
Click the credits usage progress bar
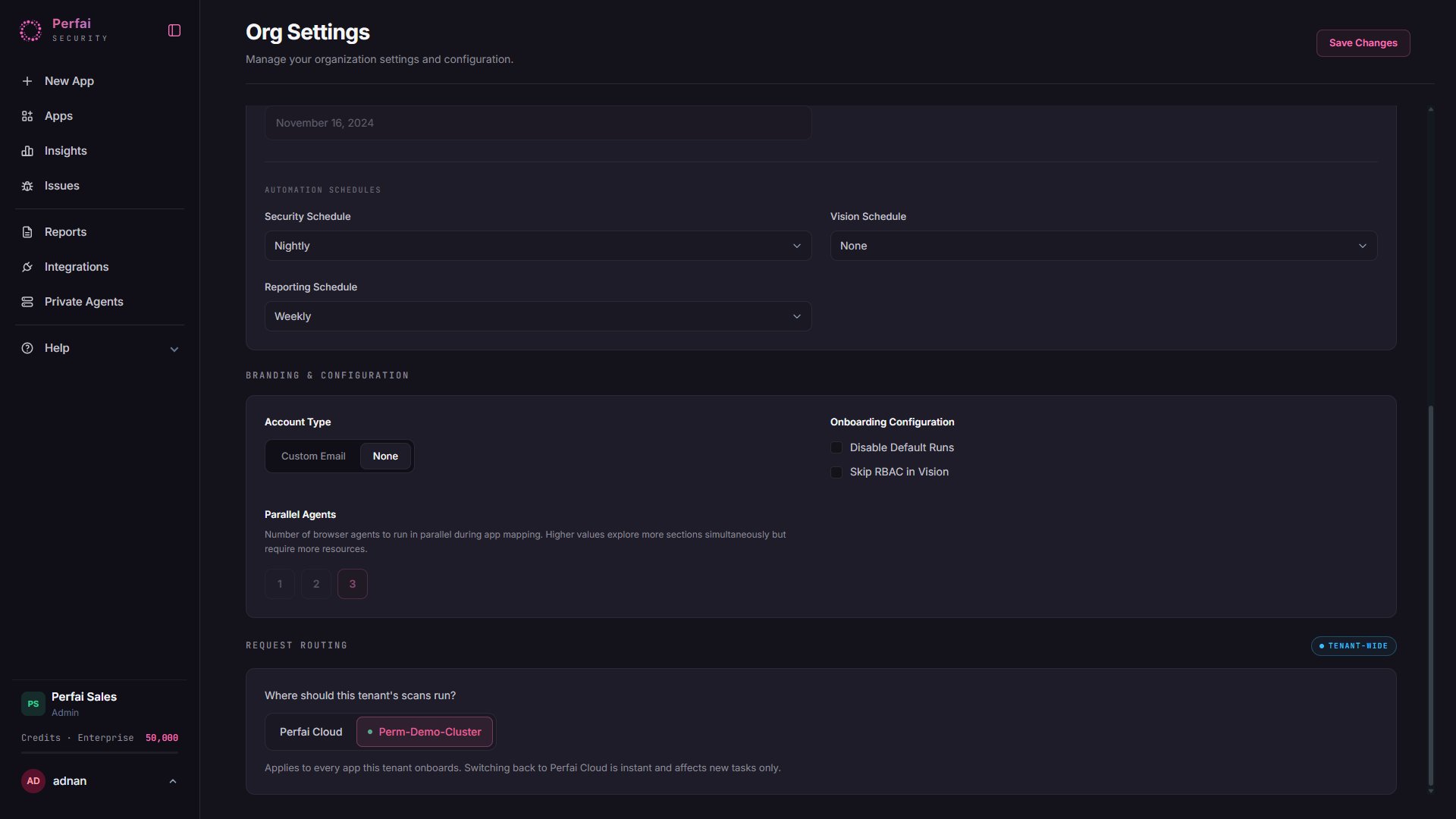click(x=99, y=752)
